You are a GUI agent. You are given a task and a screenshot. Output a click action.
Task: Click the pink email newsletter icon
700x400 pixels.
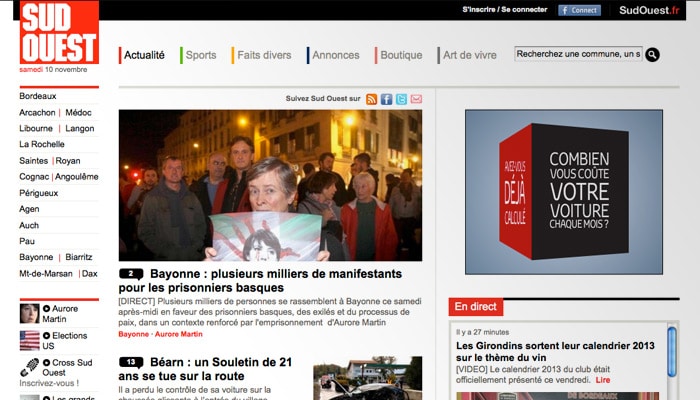coord(416,99)
